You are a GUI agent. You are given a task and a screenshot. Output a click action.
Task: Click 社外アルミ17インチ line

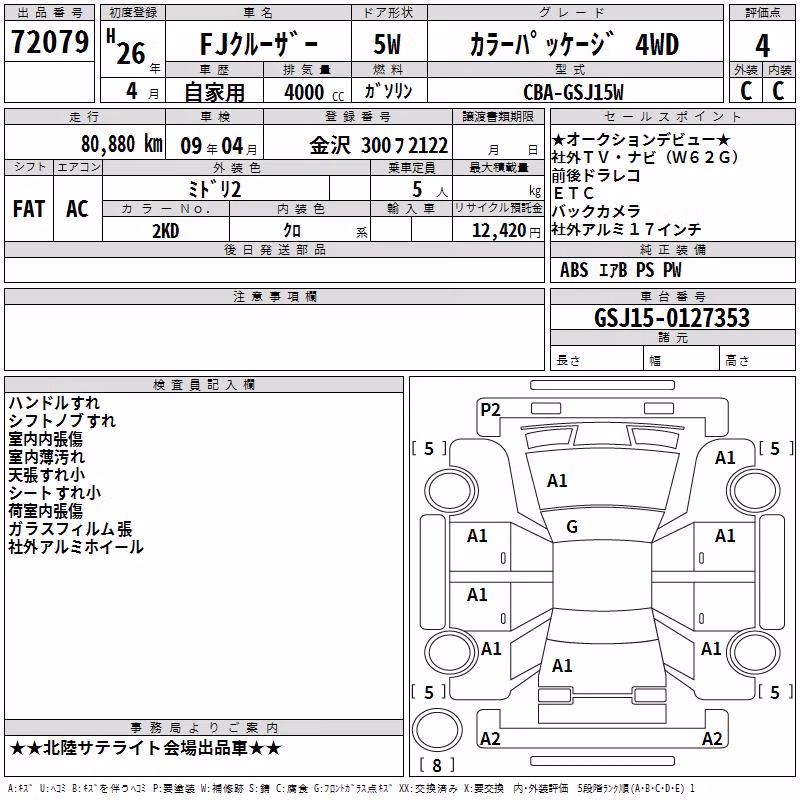click(x=627, y=230)
